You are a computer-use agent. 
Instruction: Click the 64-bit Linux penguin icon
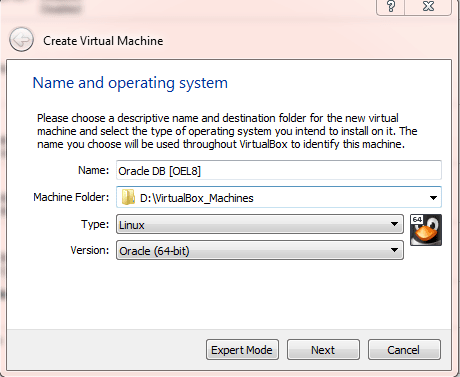[426, 230]
